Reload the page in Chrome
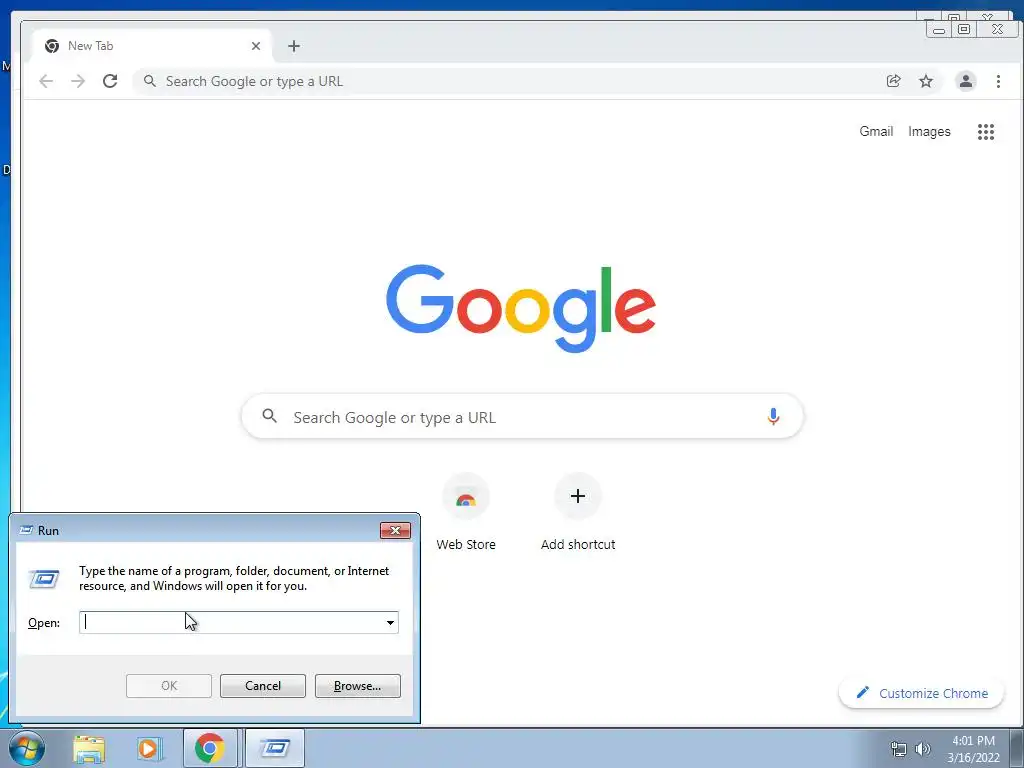This screenshot has height=768, width=1024. [110, 81]
